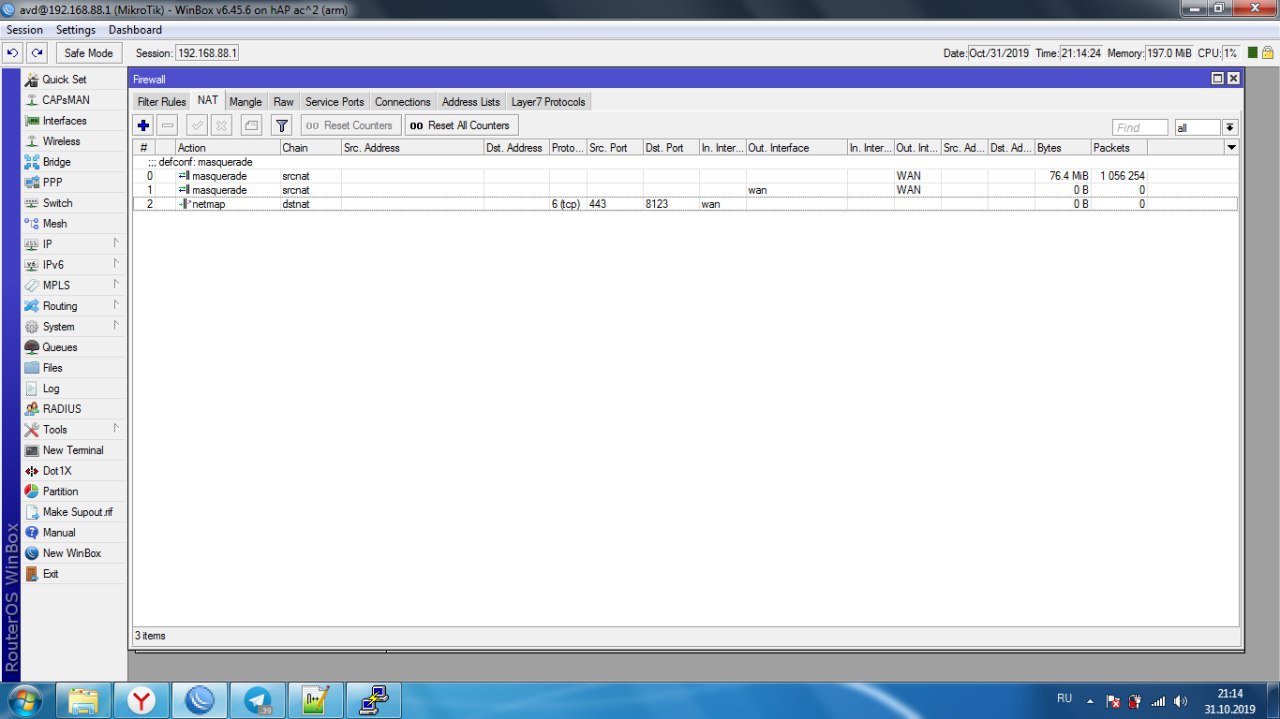Switch to the Mangle tab

point(245,102)
